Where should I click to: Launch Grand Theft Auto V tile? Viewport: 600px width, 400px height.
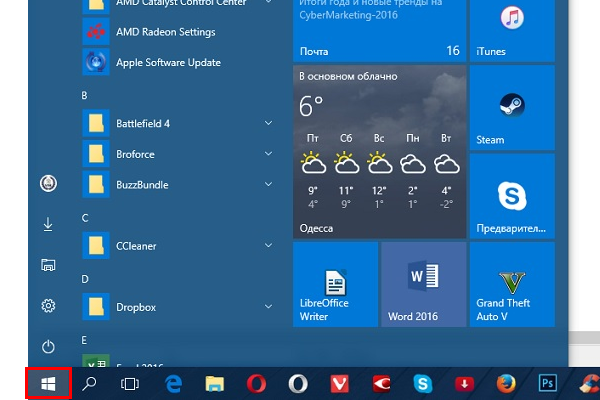(512, 284)
